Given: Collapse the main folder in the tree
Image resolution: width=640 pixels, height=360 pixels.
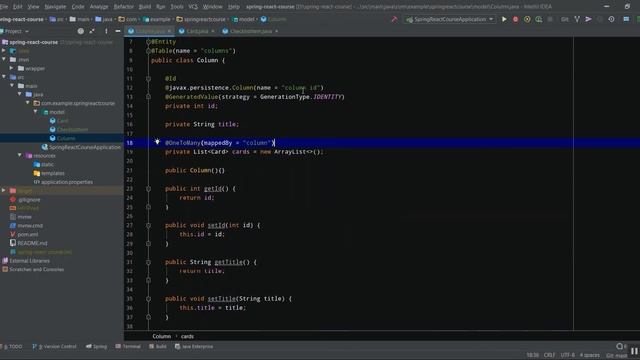Looking at the screenshot, I should point(12,86).
